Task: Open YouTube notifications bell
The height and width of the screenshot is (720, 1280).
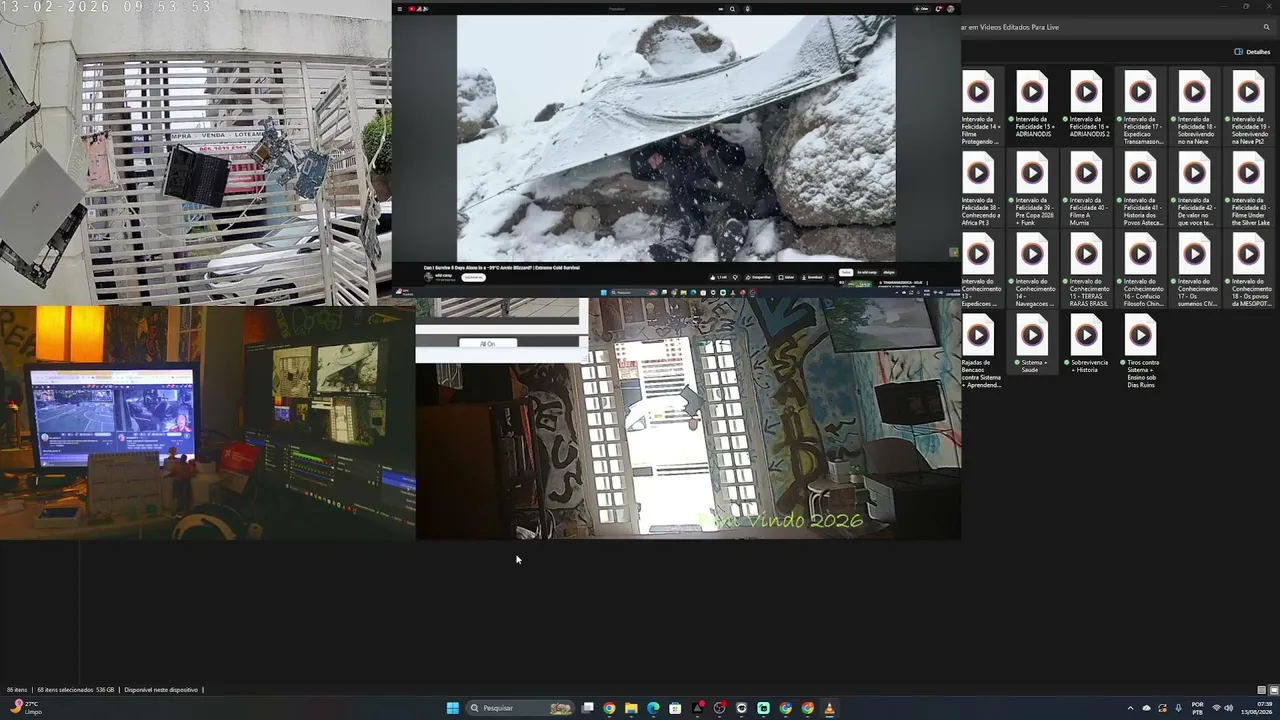Action: tap(939, 9)
